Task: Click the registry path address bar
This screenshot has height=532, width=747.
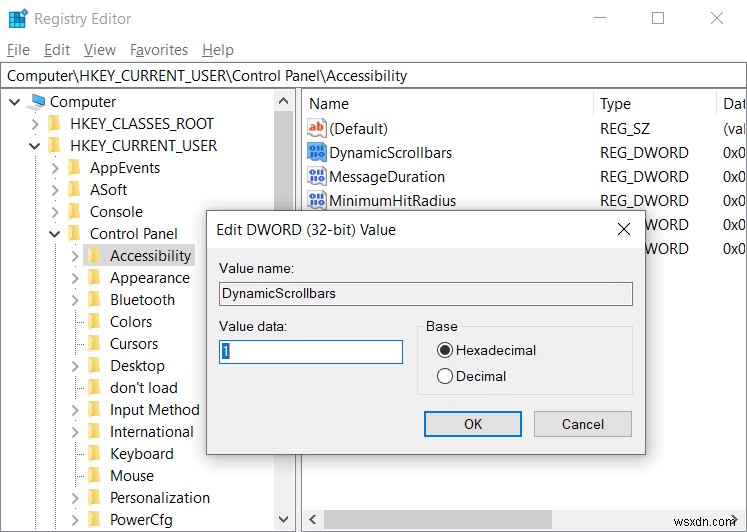Action: (374, 76)
